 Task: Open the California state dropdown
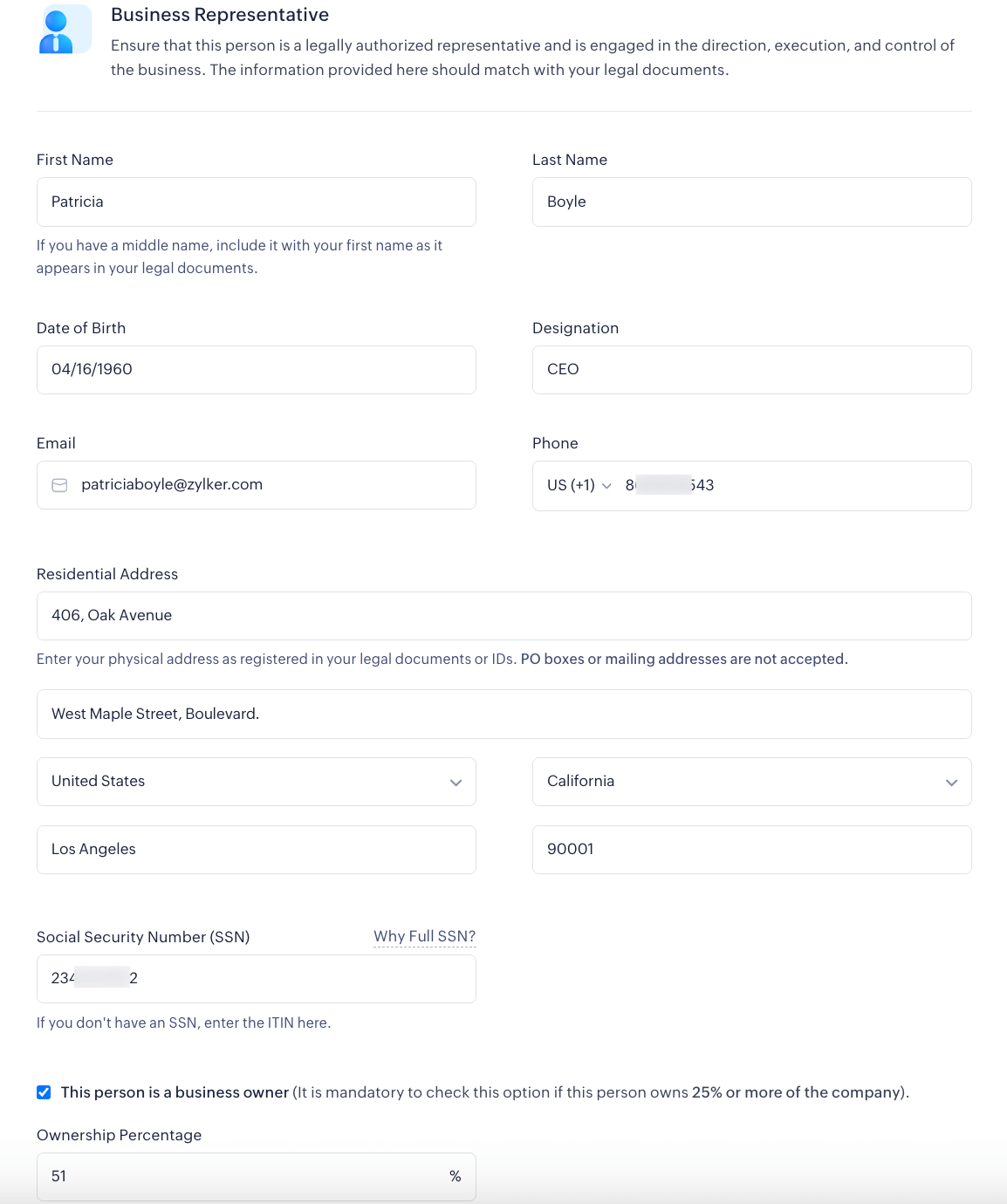pyautogui.click(x=751, y=782)
